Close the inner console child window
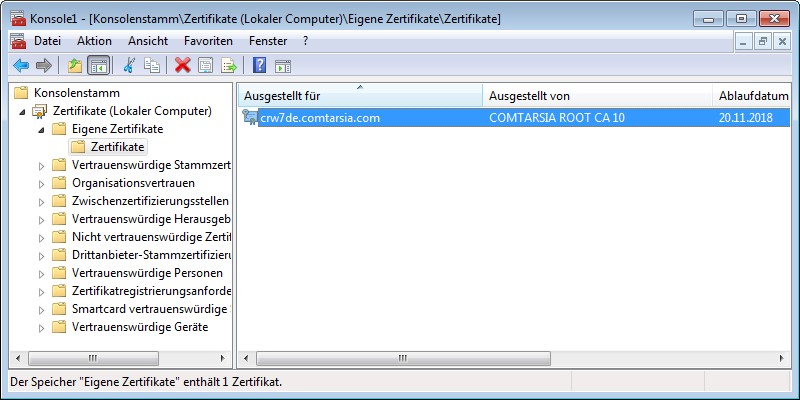This screenshot has width=800, height=400. (x=782, y=42)
